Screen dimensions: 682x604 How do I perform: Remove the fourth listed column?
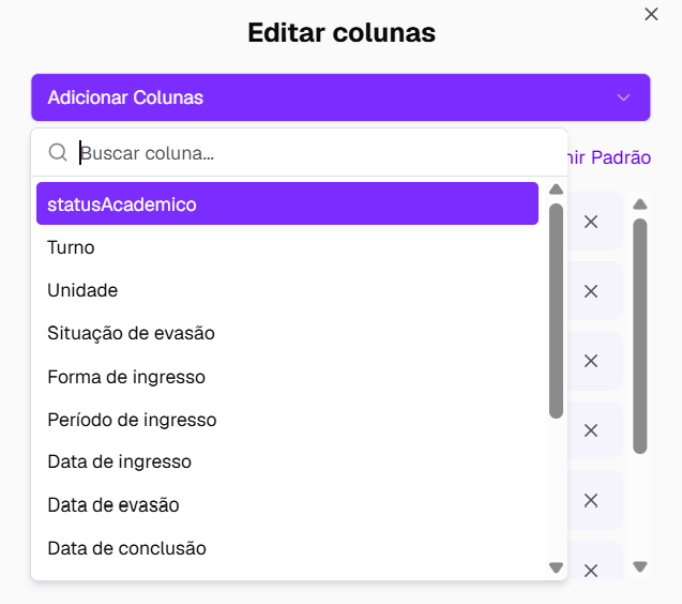(x=591, y=430)
